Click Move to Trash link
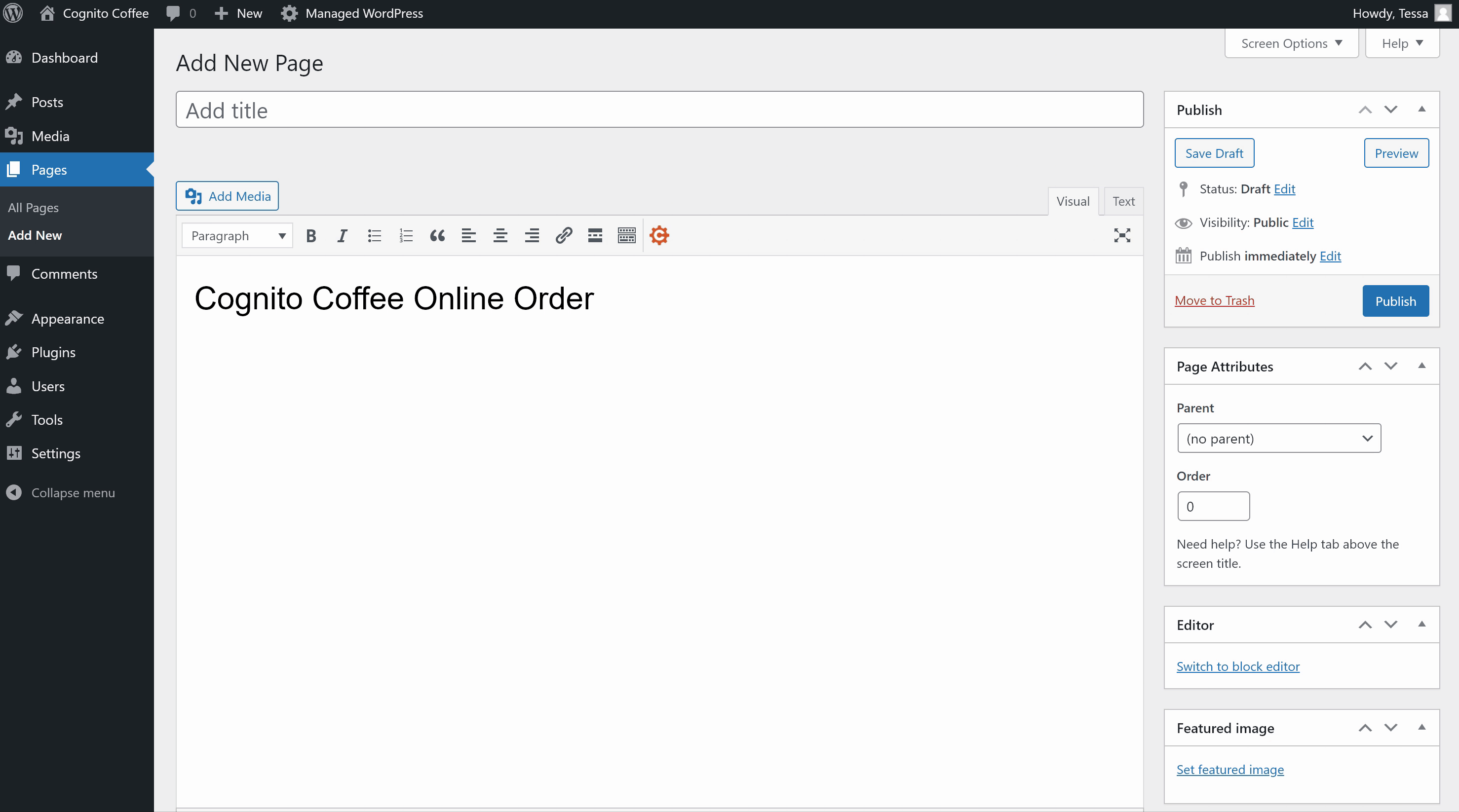 [x=1214, y=301]
